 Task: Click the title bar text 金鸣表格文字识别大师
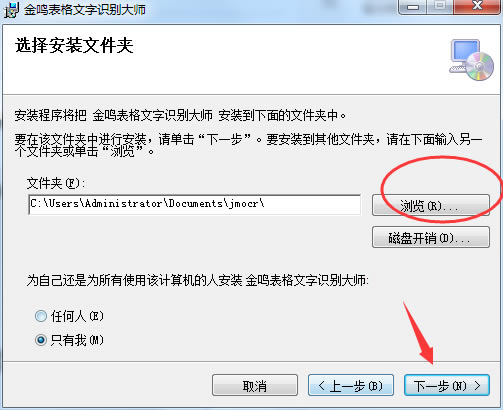85,10
